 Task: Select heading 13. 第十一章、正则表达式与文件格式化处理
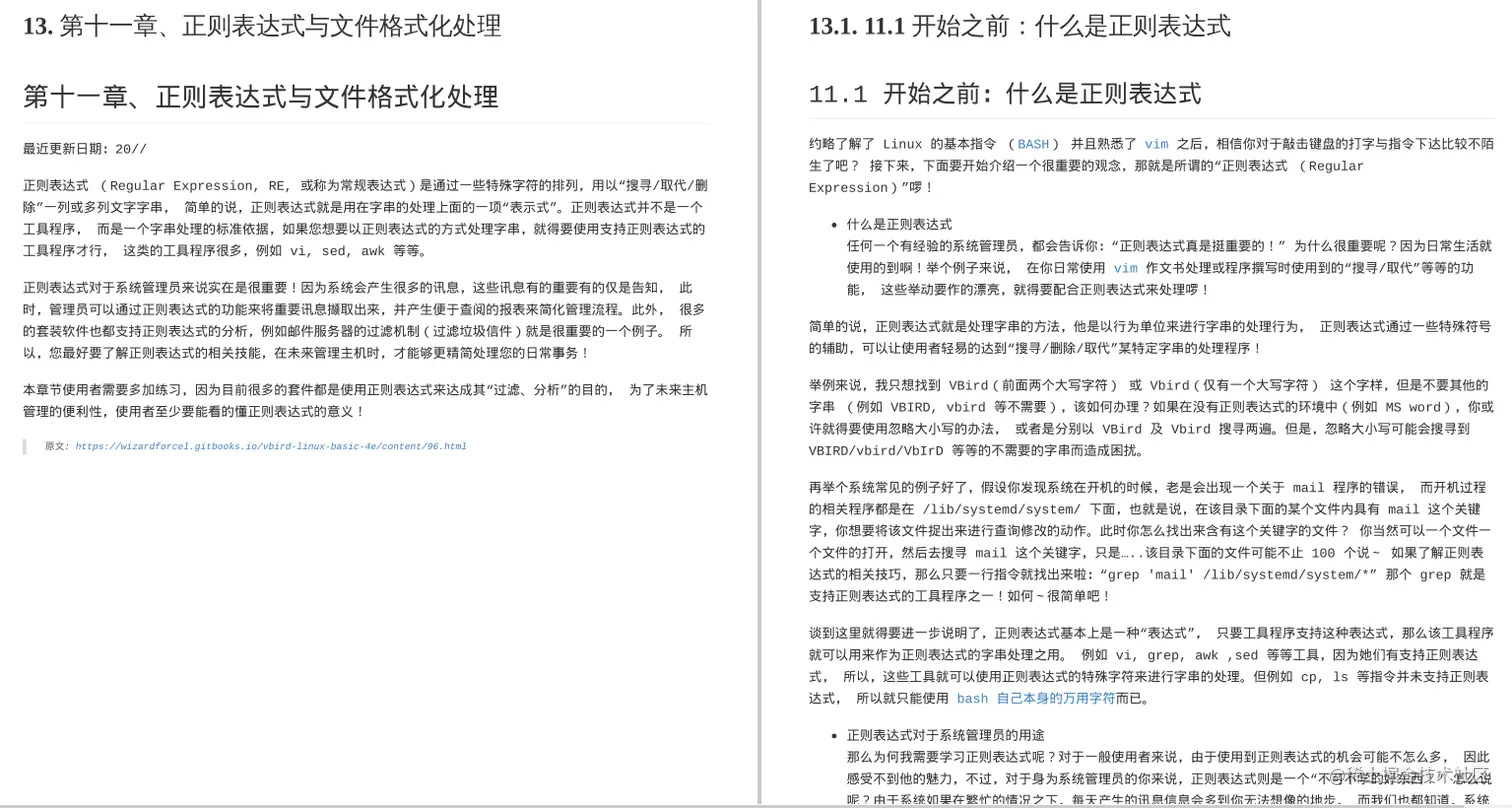[x=261, y=27]
